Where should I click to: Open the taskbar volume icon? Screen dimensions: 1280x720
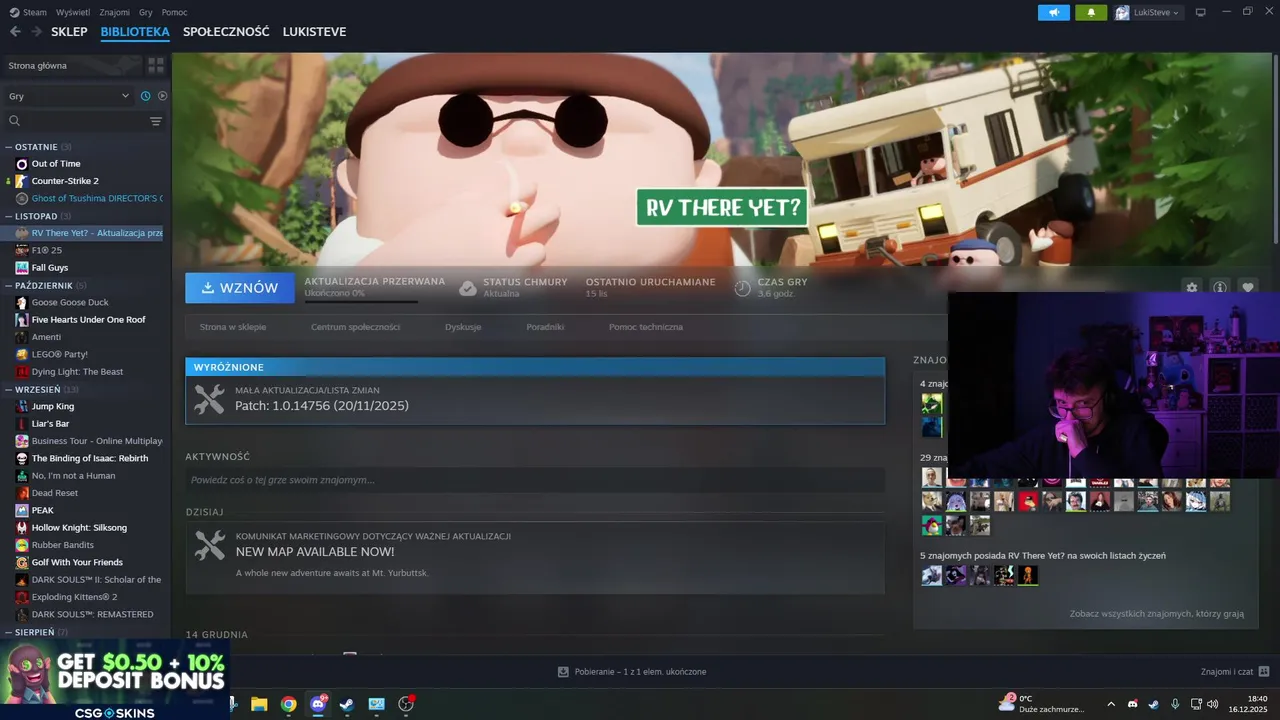tap(1212, 704)
